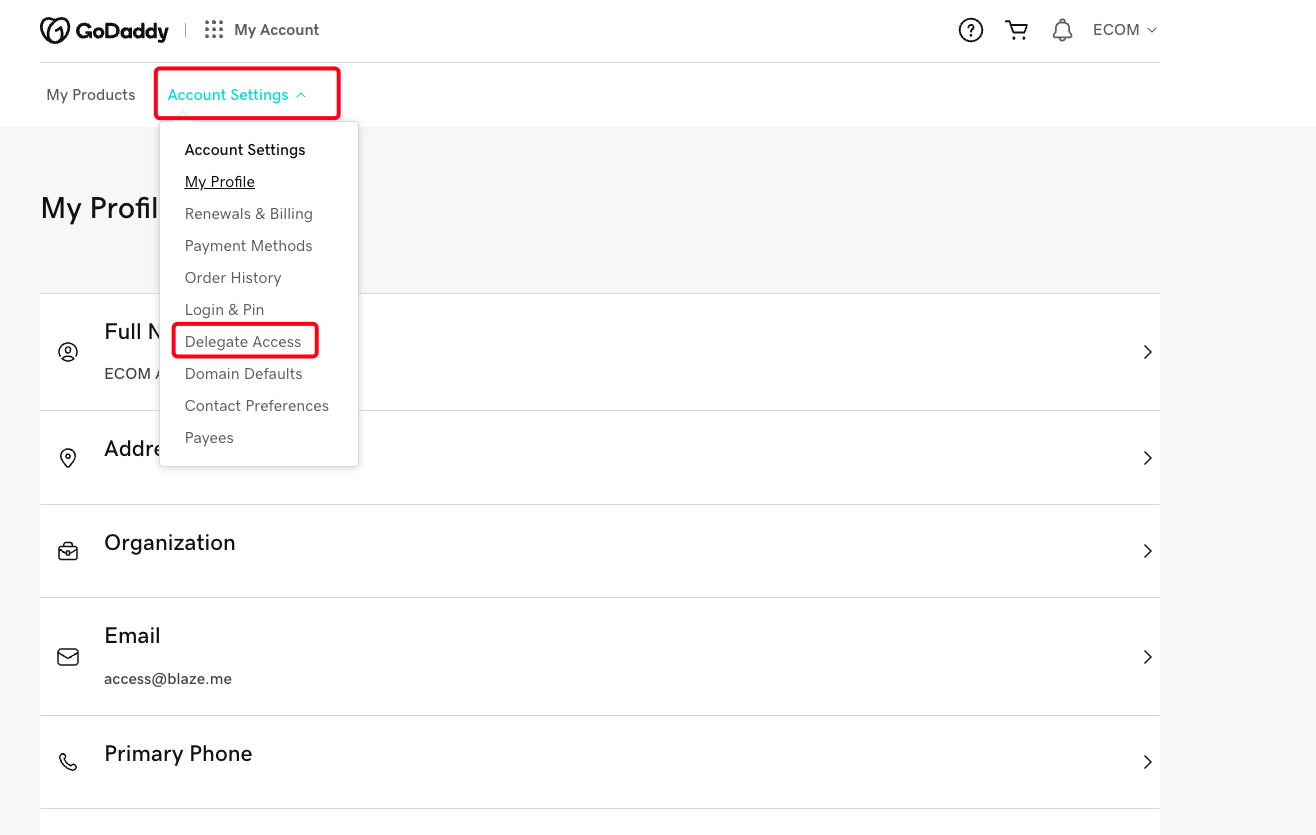Expand the Primary Phone row chevron
Image resolution: width=1316 pixels, height=835 pixels.
pos(1147,762)
